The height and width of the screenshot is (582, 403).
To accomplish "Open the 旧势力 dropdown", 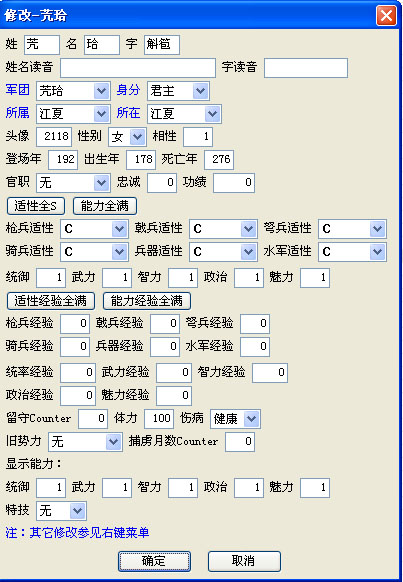I will (85, 442).
